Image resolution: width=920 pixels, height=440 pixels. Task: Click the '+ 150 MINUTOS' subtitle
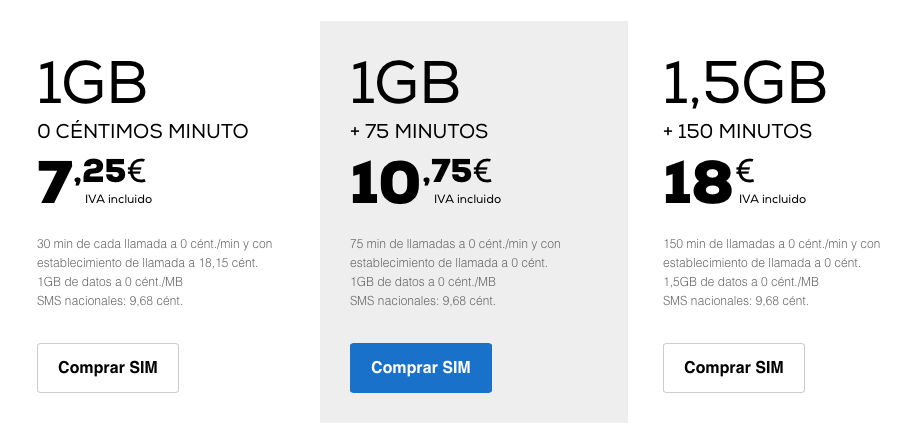pos(738,131)
